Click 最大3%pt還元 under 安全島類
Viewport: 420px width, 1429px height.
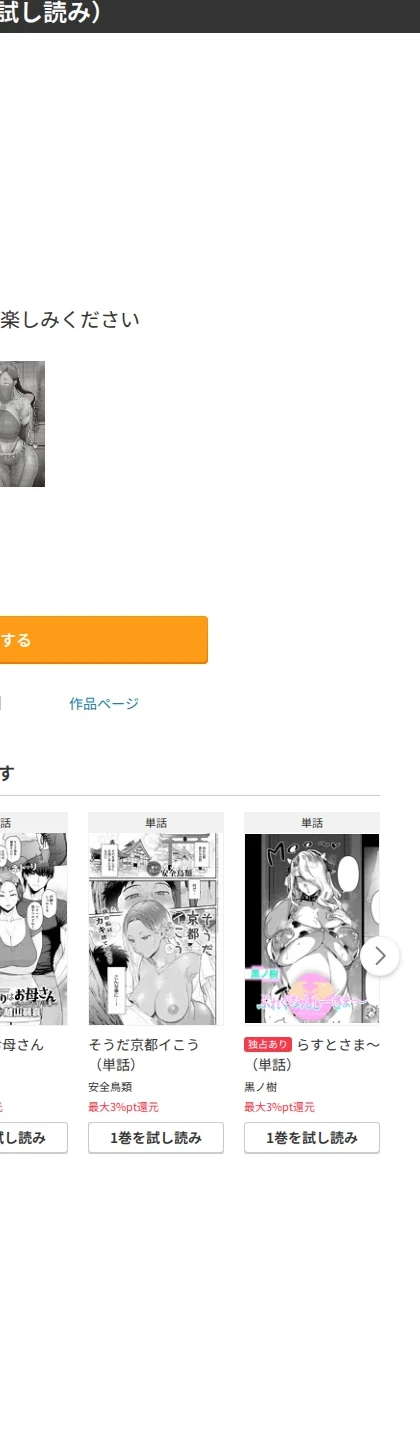(123, 1107)
